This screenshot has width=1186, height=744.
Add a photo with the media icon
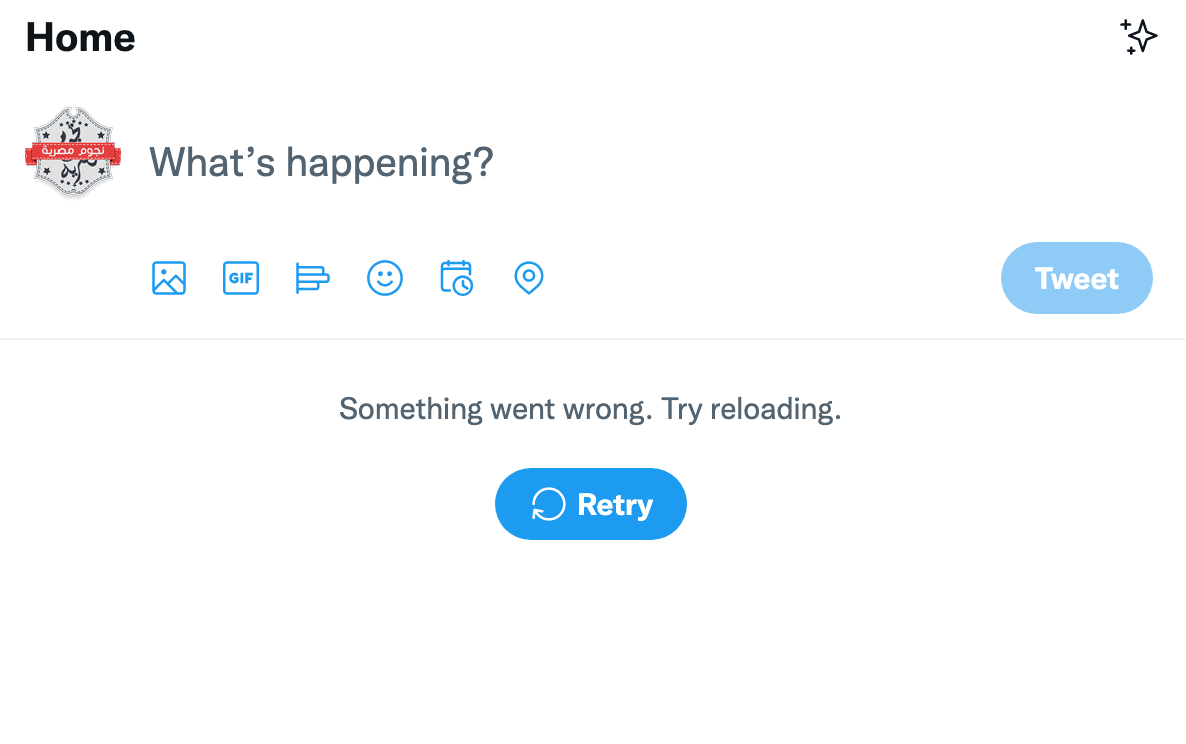click(169, 278)
